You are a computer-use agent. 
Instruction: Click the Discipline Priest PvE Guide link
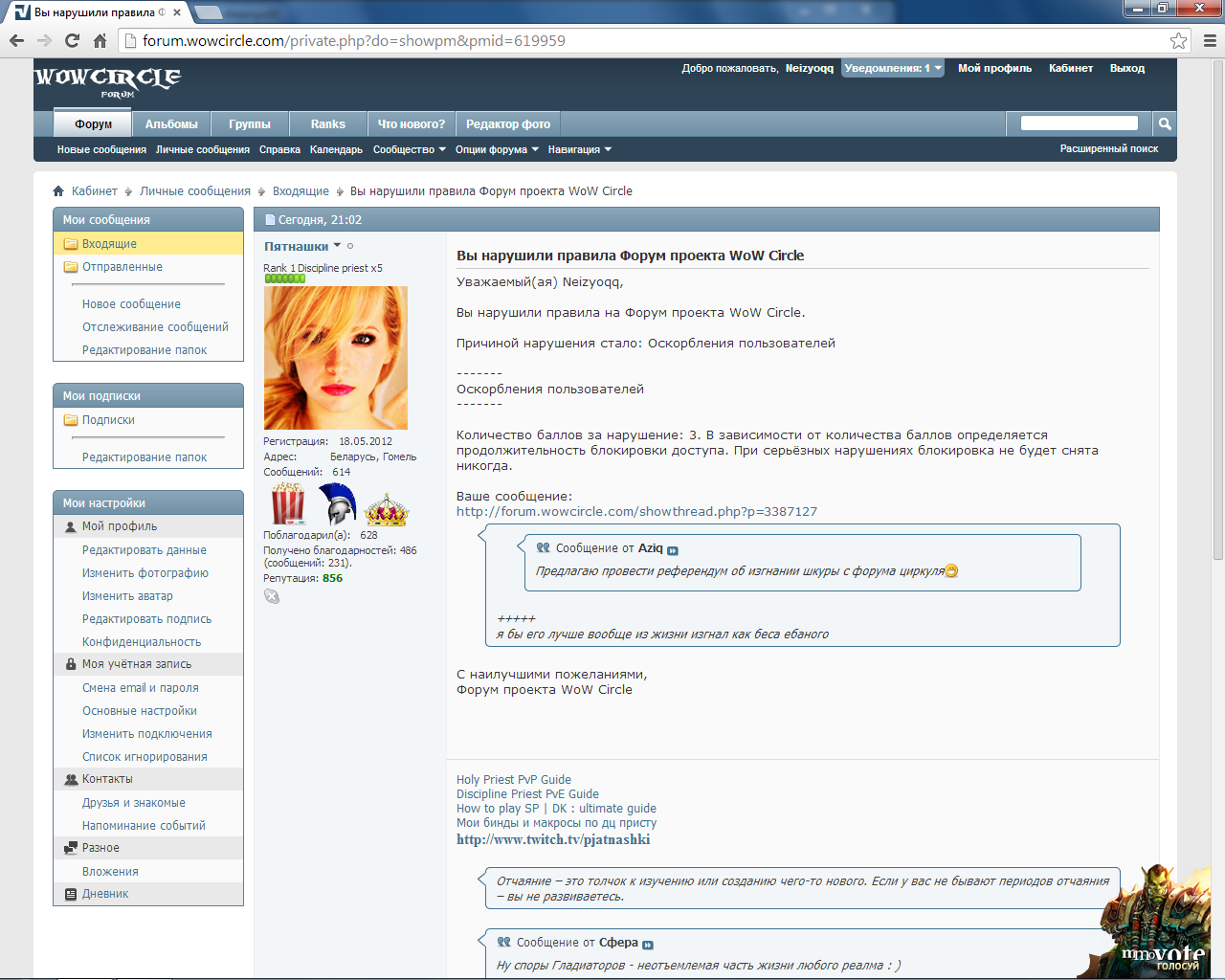[527, 794]
